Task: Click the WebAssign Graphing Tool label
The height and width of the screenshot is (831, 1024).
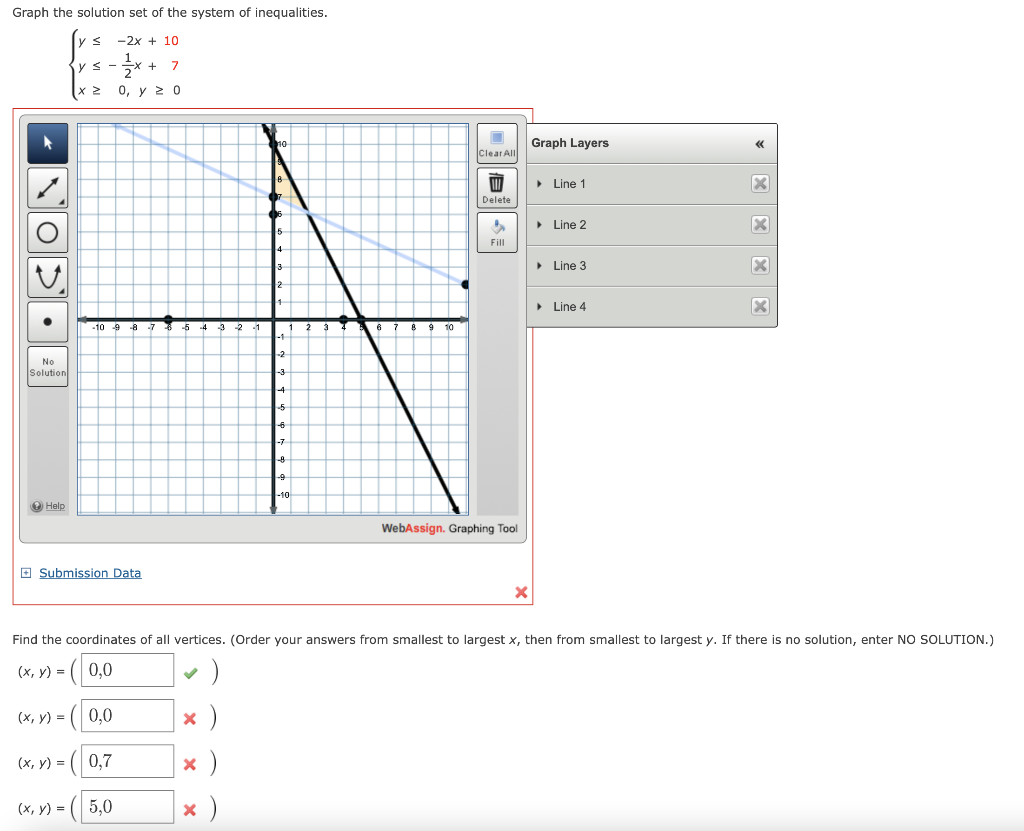Action: click(447, 528)
